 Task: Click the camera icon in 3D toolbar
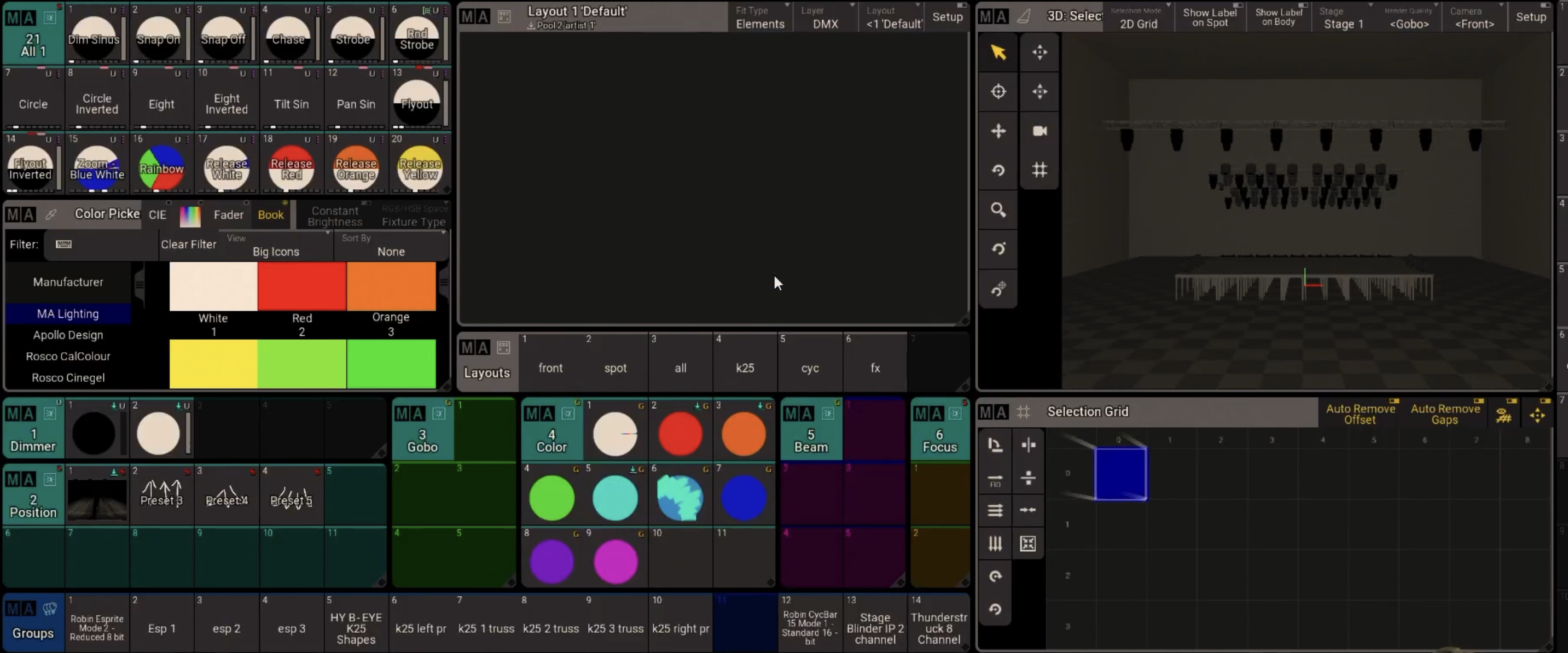tap(1039, 131)
